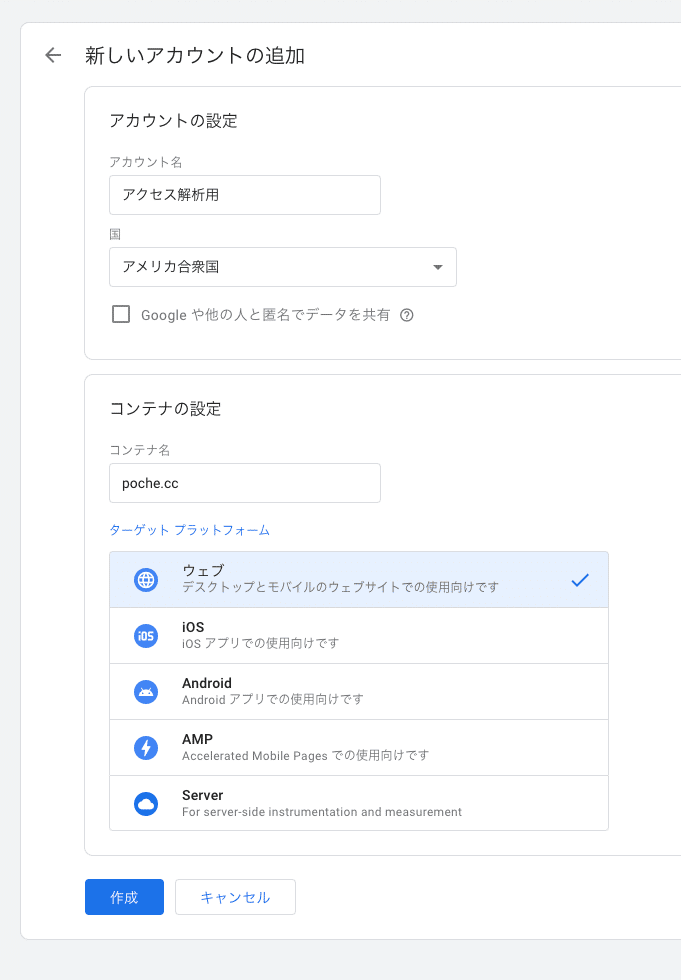The width and height of the screenshot is (681, 980).
Task: Click the globe icon for Web platform
Action: coord(146,580)
